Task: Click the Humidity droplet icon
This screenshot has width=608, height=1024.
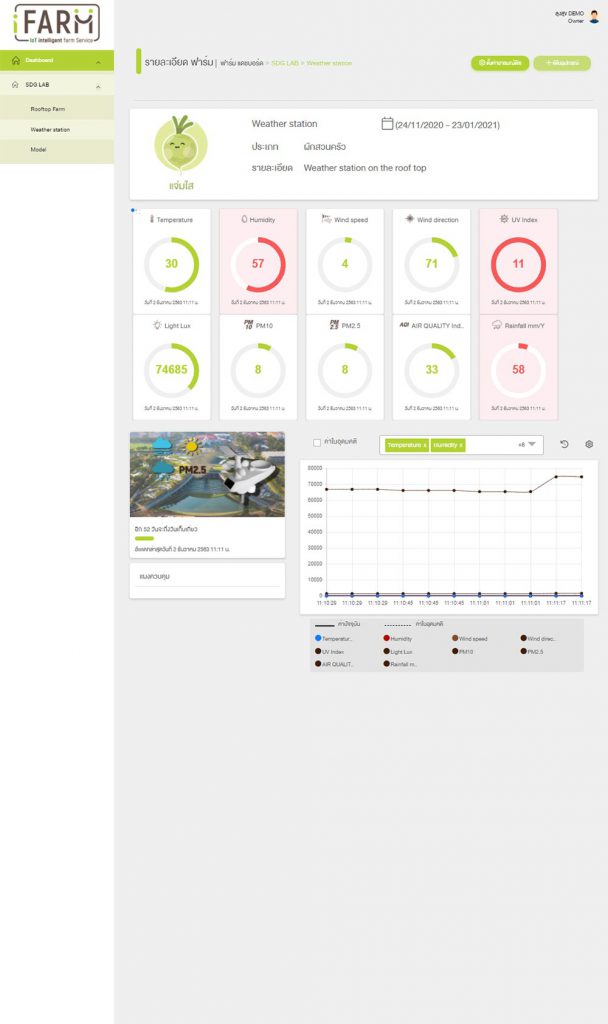Action: [242, 219]
